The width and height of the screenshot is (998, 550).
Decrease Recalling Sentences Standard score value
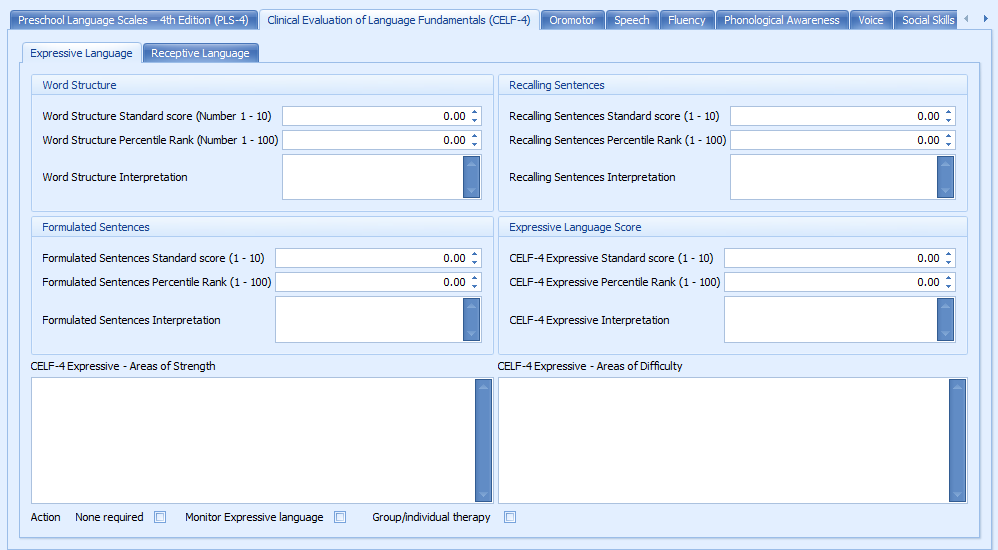[948, 120]
